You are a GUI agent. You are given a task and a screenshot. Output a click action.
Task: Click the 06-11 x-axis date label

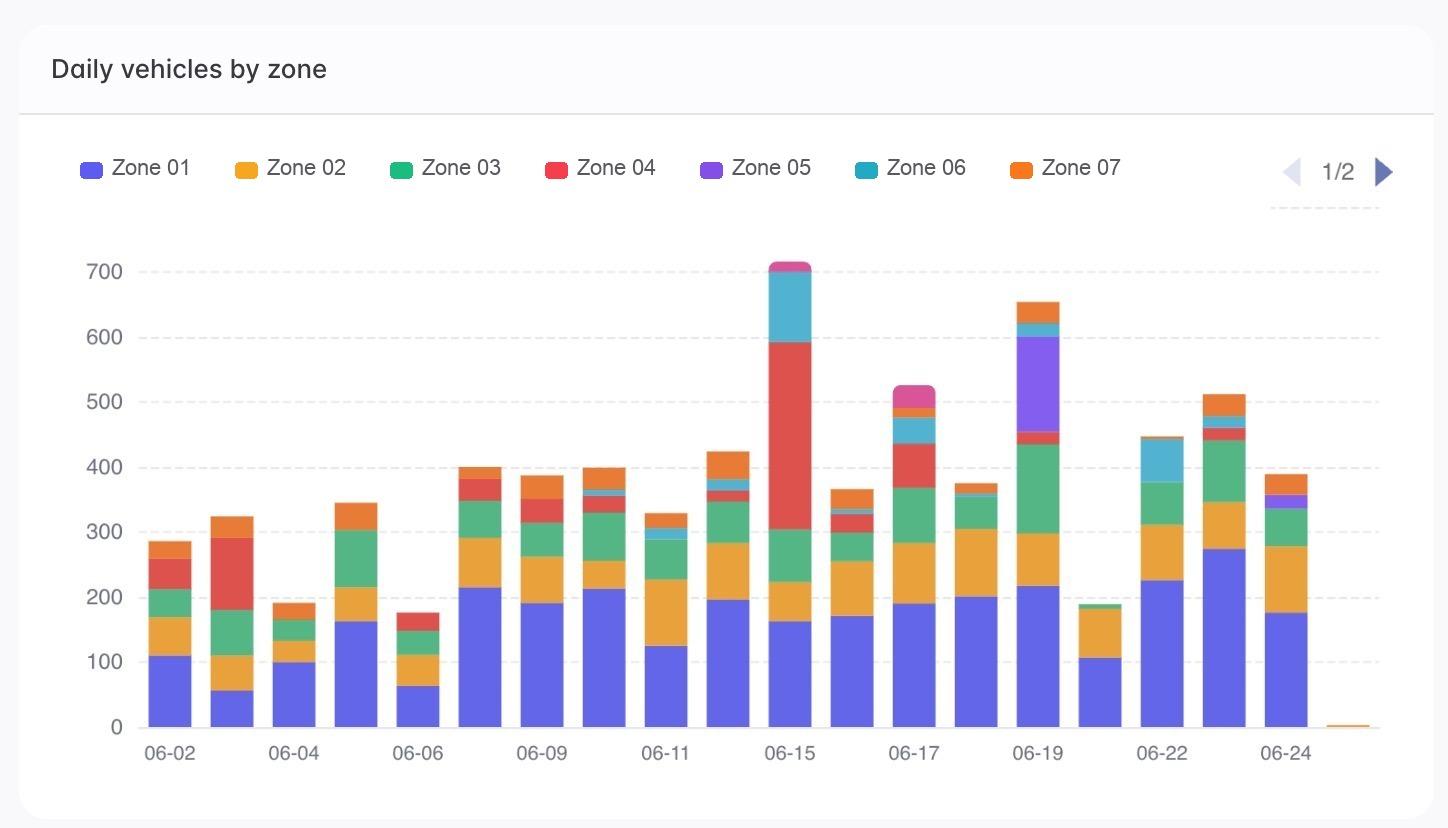click(666, 753)
